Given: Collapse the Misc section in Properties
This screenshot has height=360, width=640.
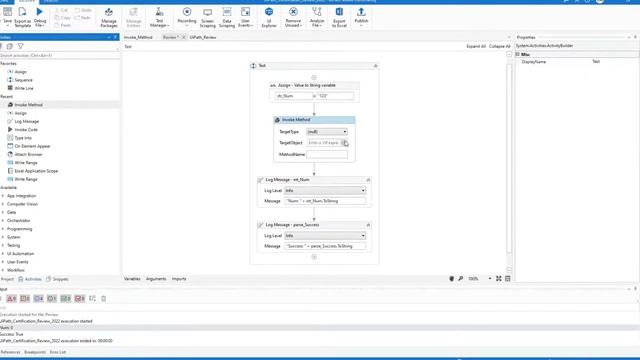Looking at the screenshot, I should [x=518, y=54].
